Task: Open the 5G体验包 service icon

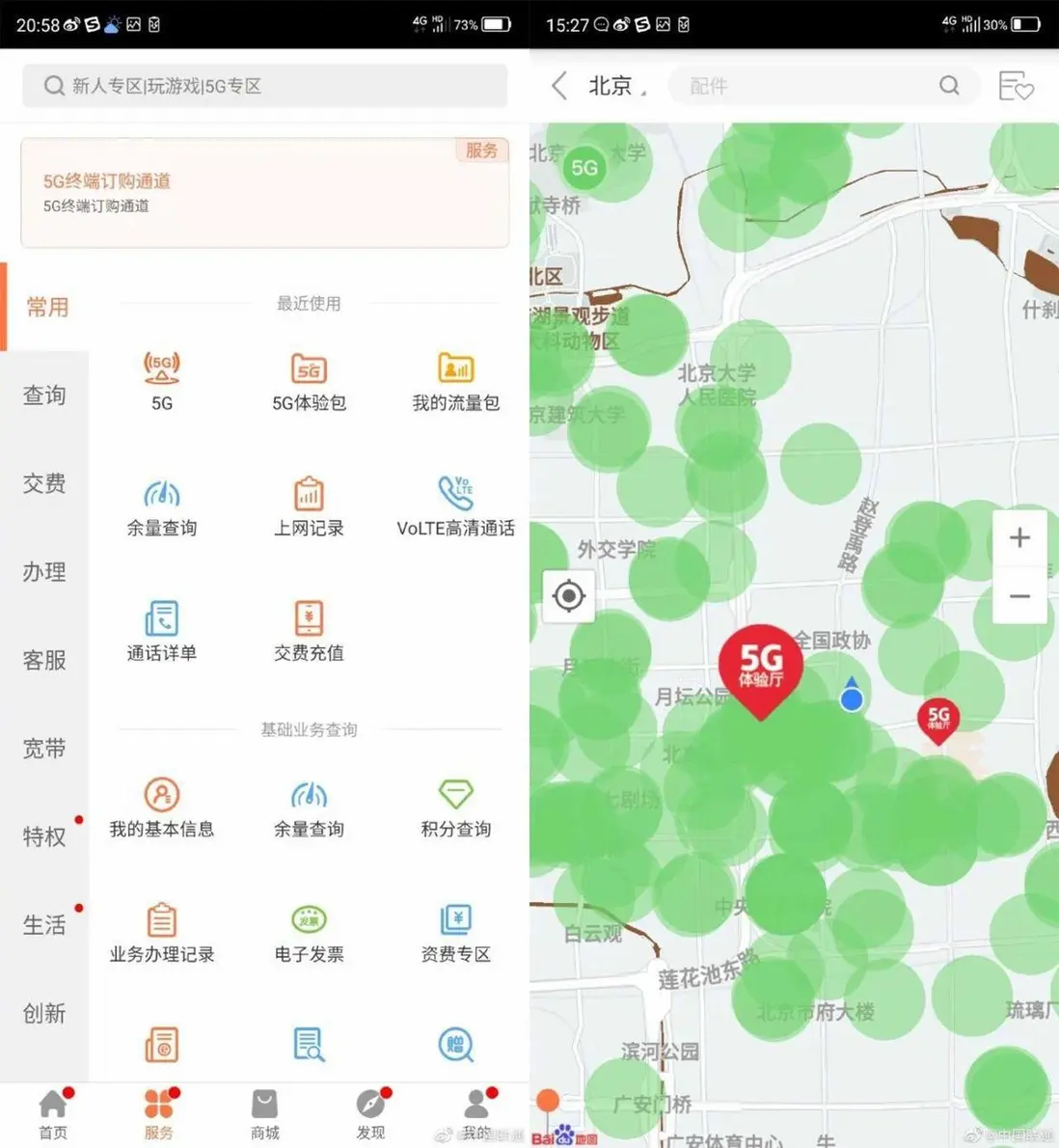Action: pos(308,381)
